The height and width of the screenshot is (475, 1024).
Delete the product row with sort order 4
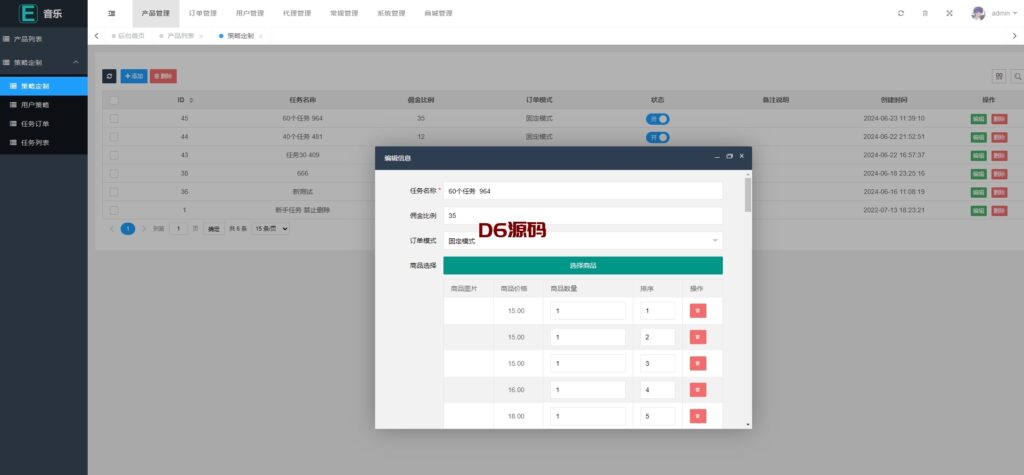[697, 389]
